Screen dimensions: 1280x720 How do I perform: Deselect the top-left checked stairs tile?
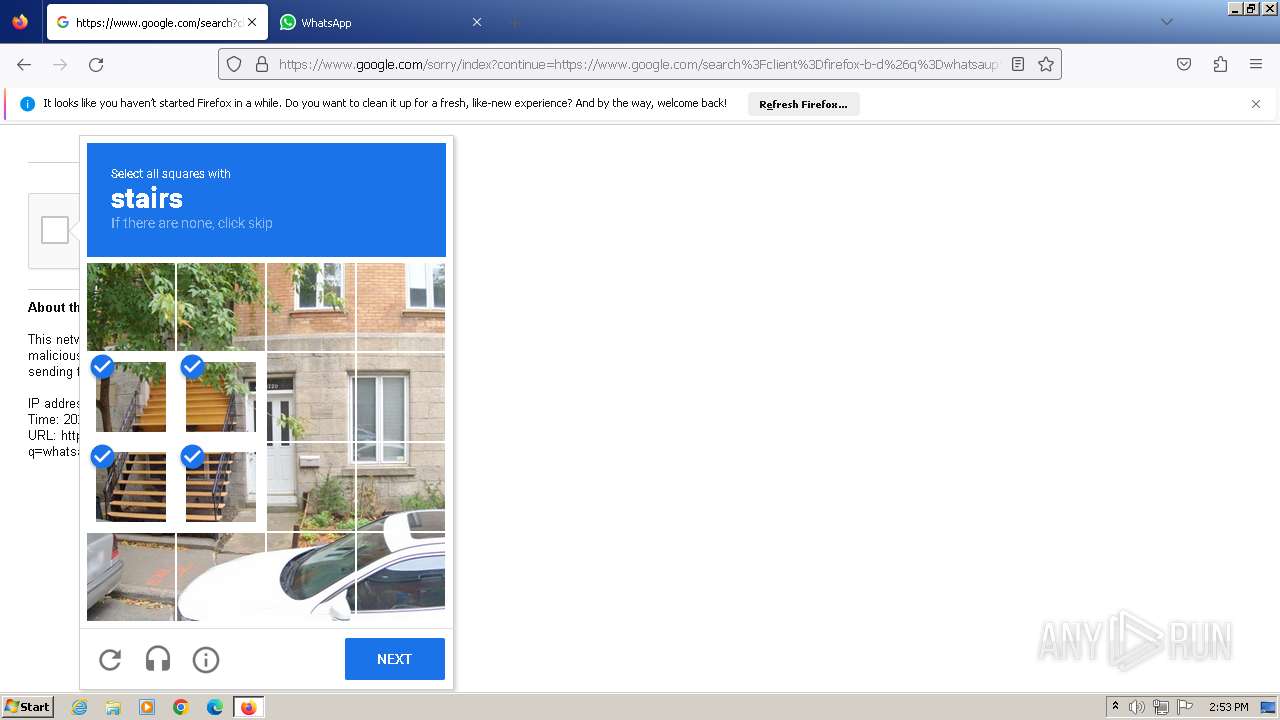point(131,397)
